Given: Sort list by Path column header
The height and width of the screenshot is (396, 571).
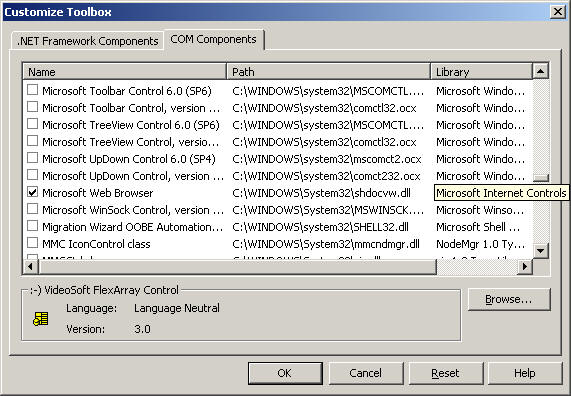Looking at the screenshot, I should (x=328, y=72).
